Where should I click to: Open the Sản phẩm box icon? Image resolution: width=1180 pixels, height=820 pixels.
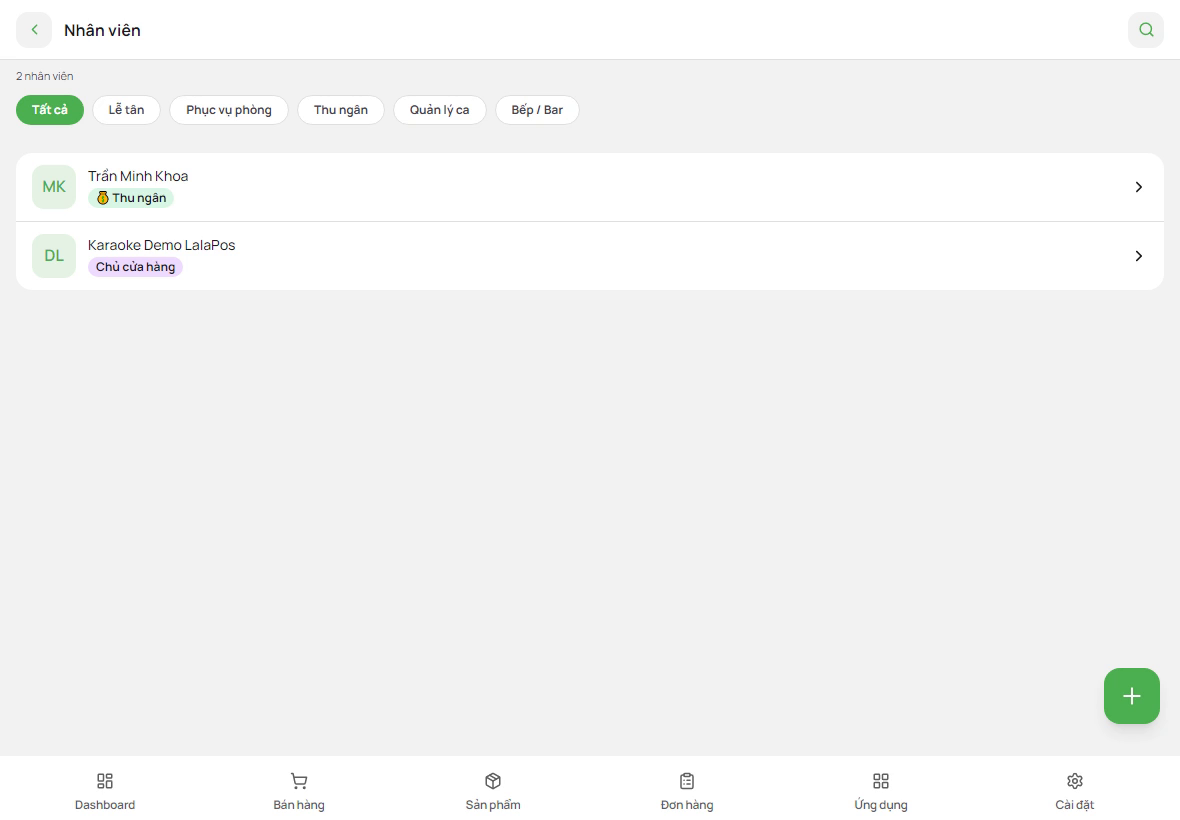point(493,781)
